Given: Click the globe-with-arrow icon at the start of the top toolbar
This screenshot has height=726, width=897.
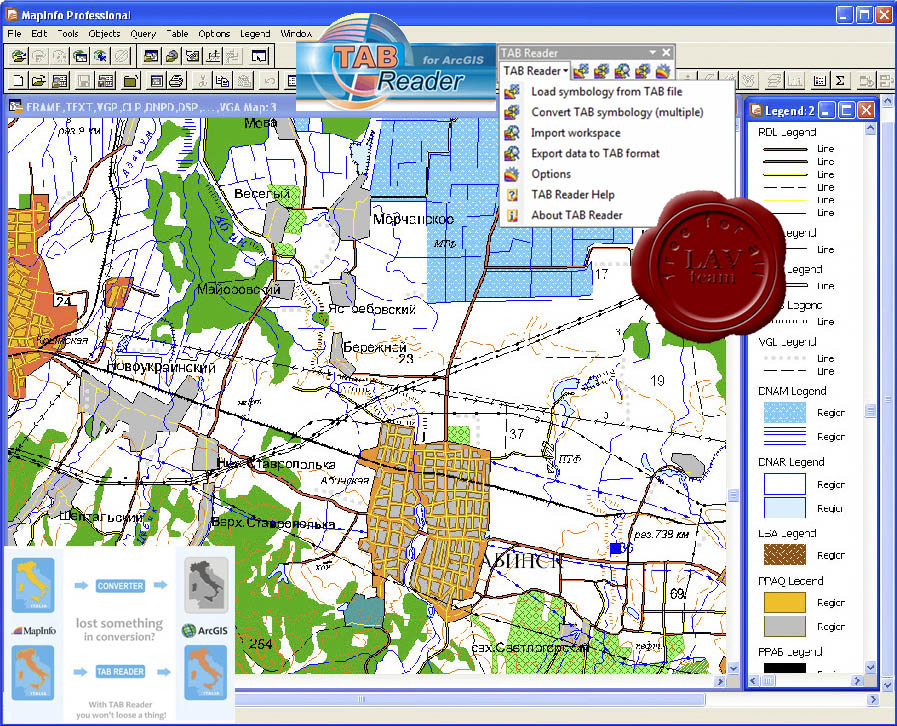Looking at the screenshot, I should [19, 56].
